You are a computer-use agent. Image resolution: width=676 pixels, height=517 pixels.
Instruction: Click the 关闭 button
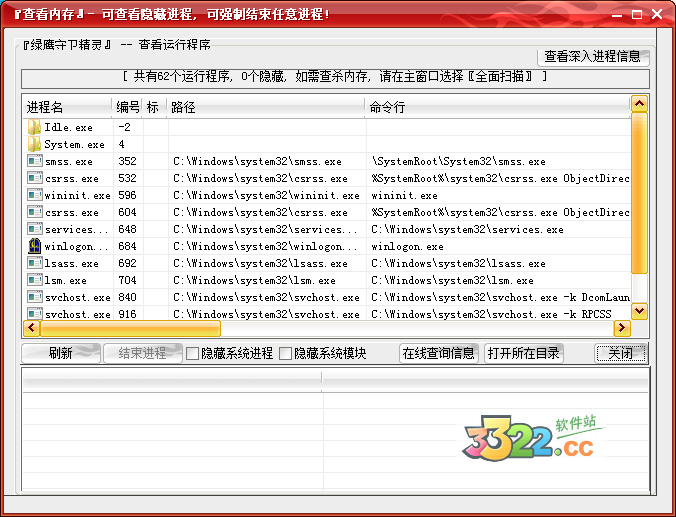coord(621,354)
